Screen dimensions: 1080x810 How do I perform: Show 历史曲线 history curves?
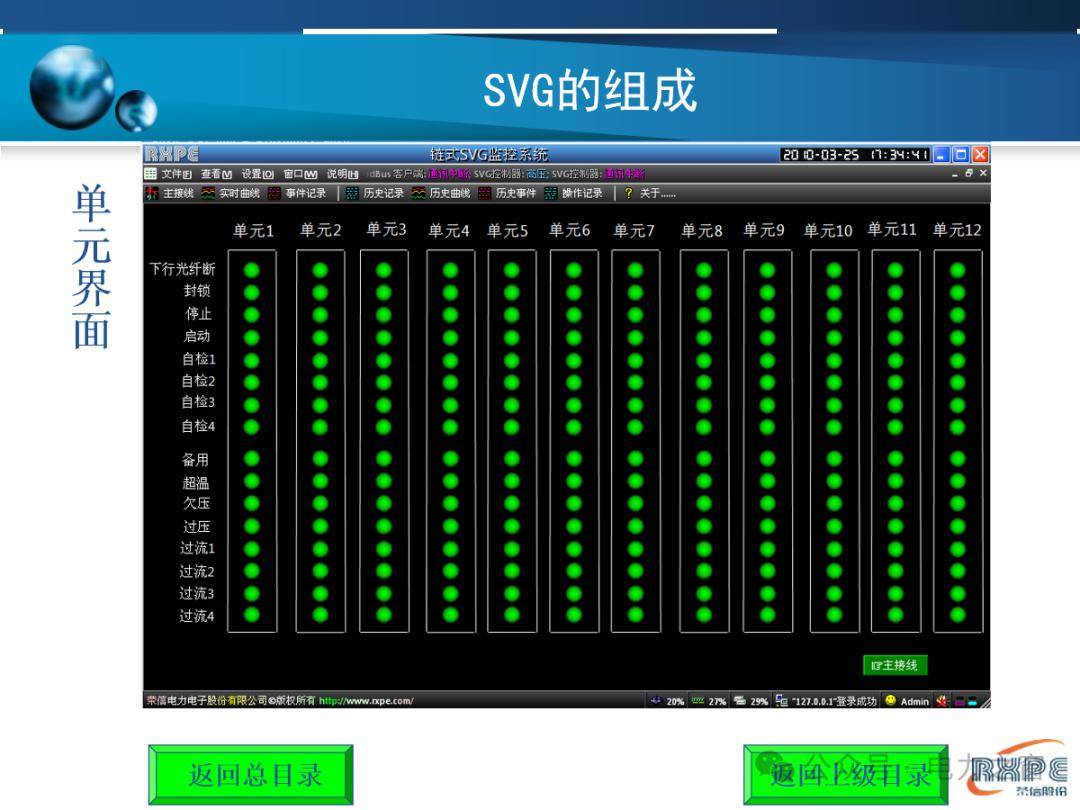click(441, 193)
